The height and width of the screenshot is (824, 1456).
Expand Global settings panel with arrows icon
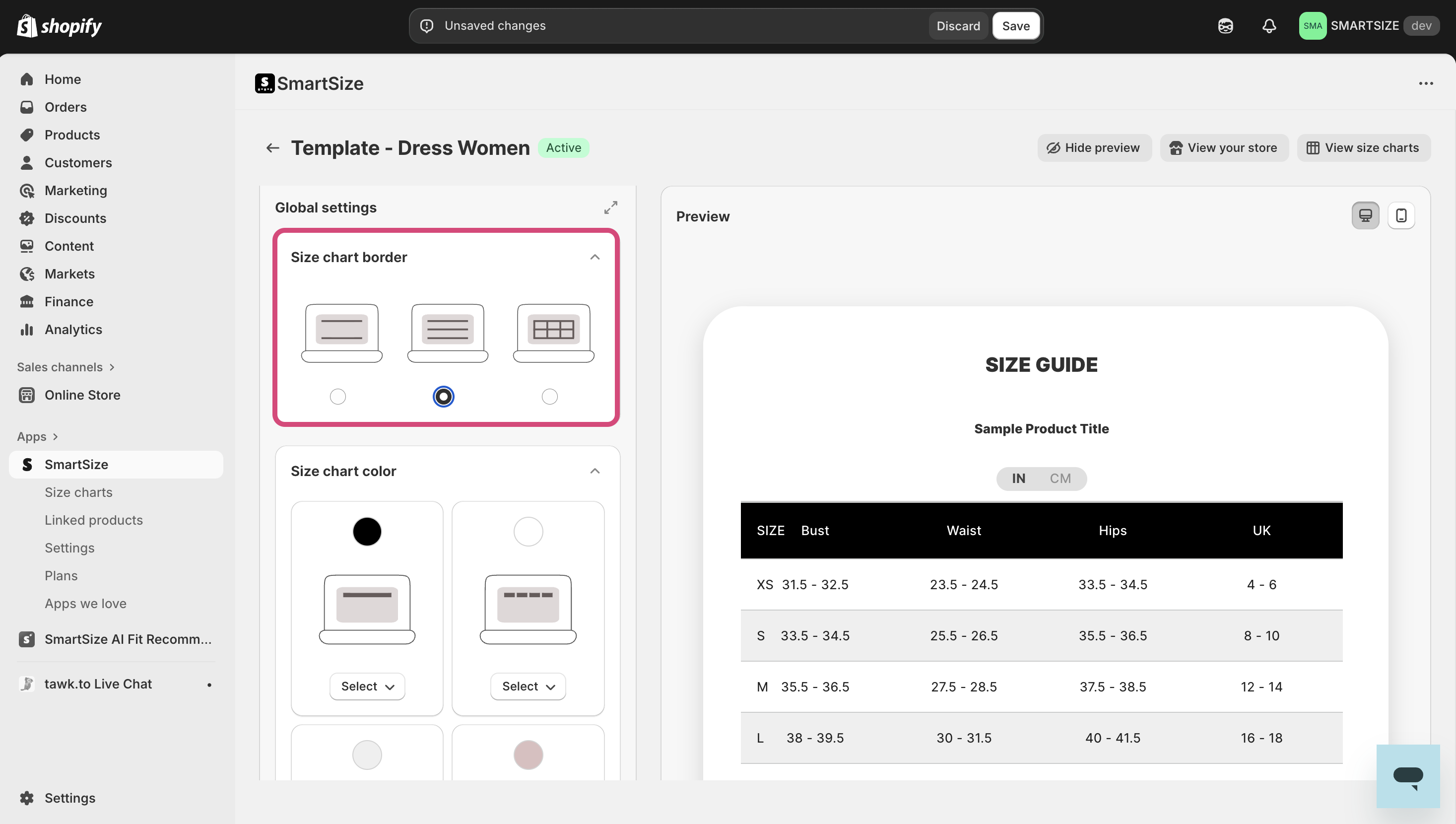click(x=610, y=207)
